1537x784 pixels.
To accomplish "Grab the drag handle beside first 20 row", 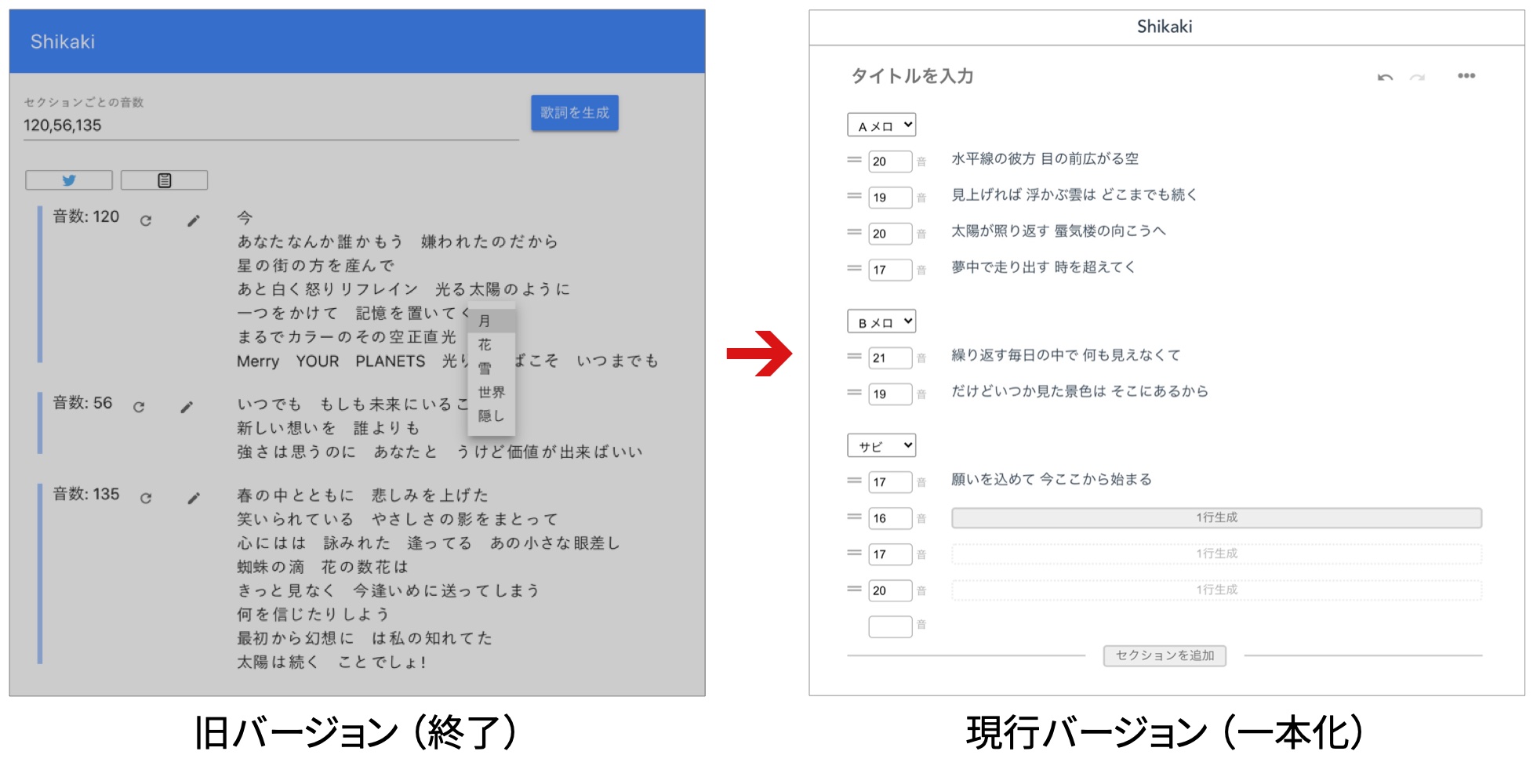I will tap(854, 160).
